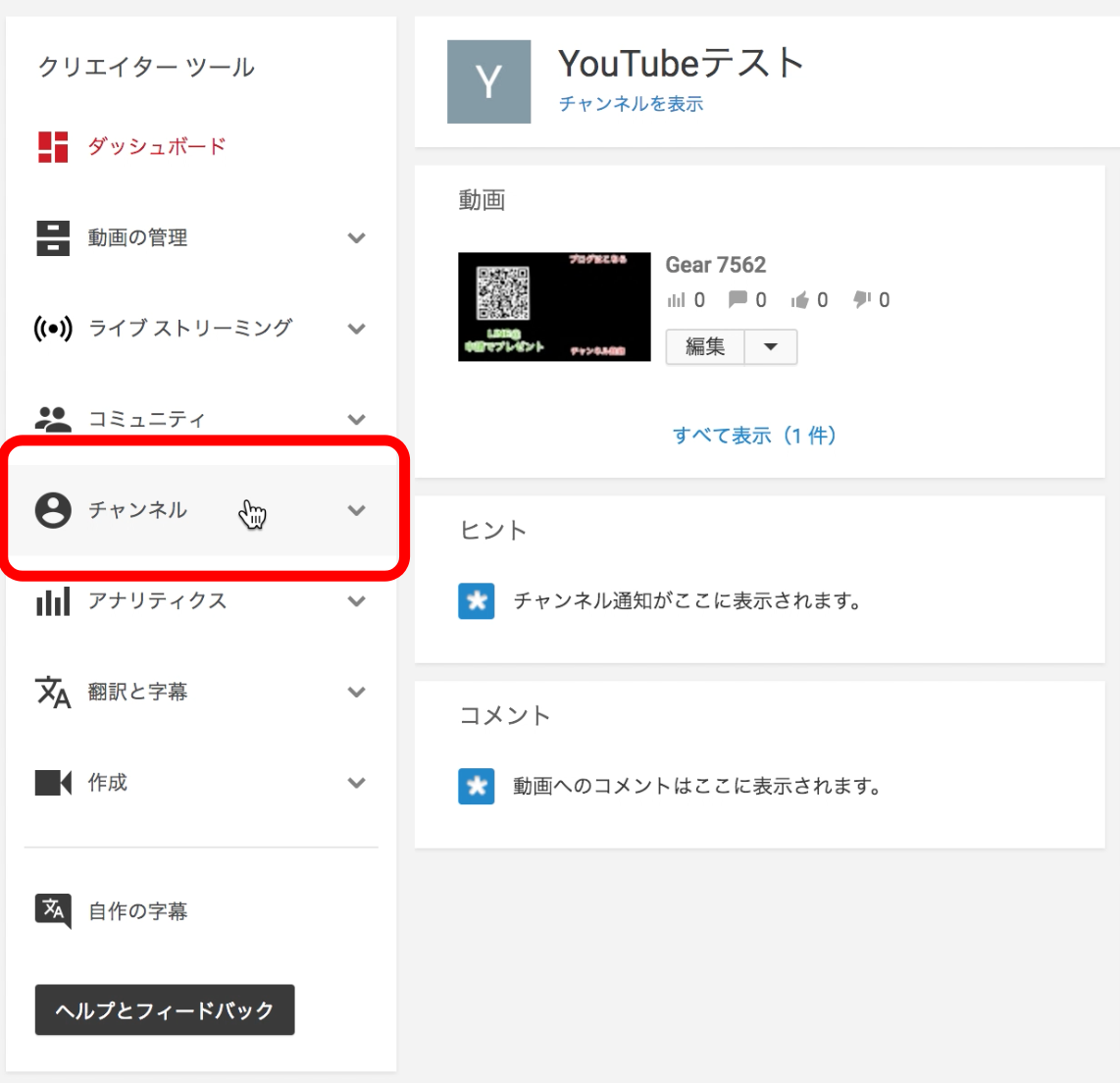
Task: Open the すべて表示 (1 件) link
Action: pyautogui.click(x=754, y=435)
